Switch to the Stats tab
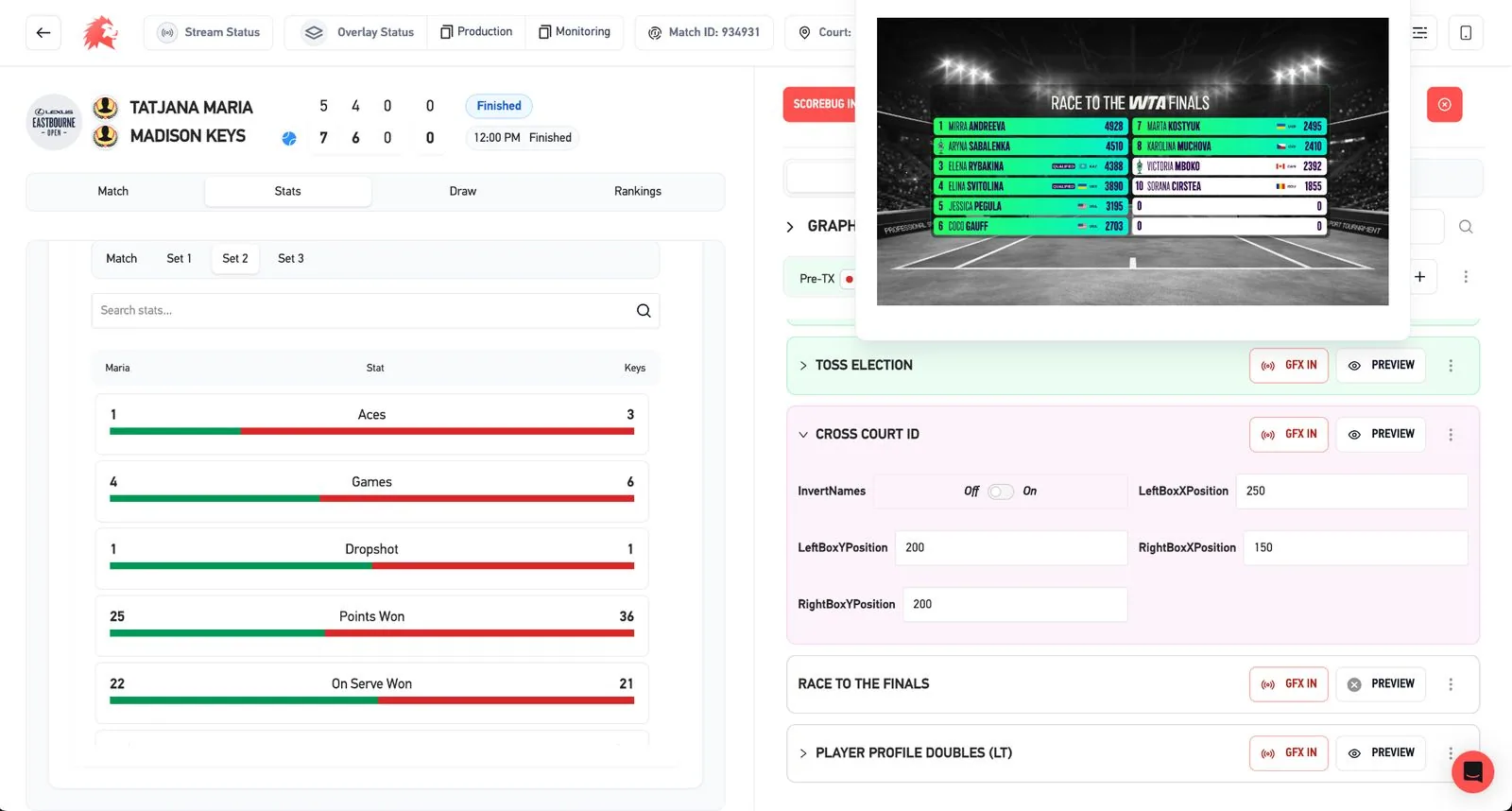Screen dimensions: 1512x811 click(288, 191)
